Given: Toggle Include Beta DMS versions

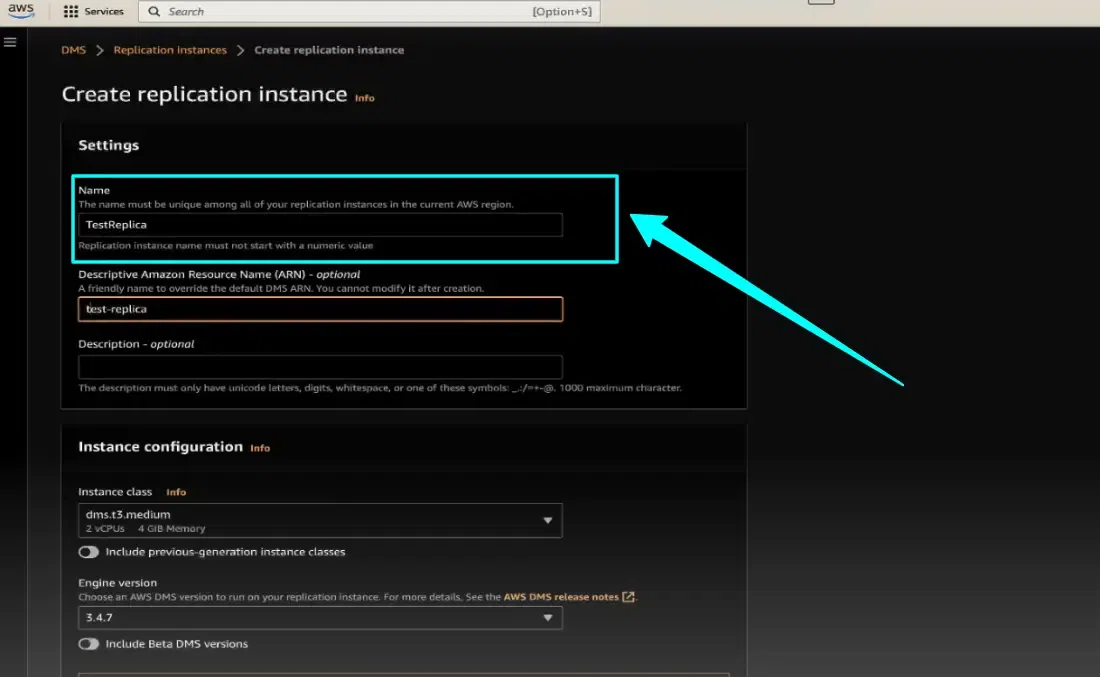Looking at the screenshot, I should click(x=88, y=644).
